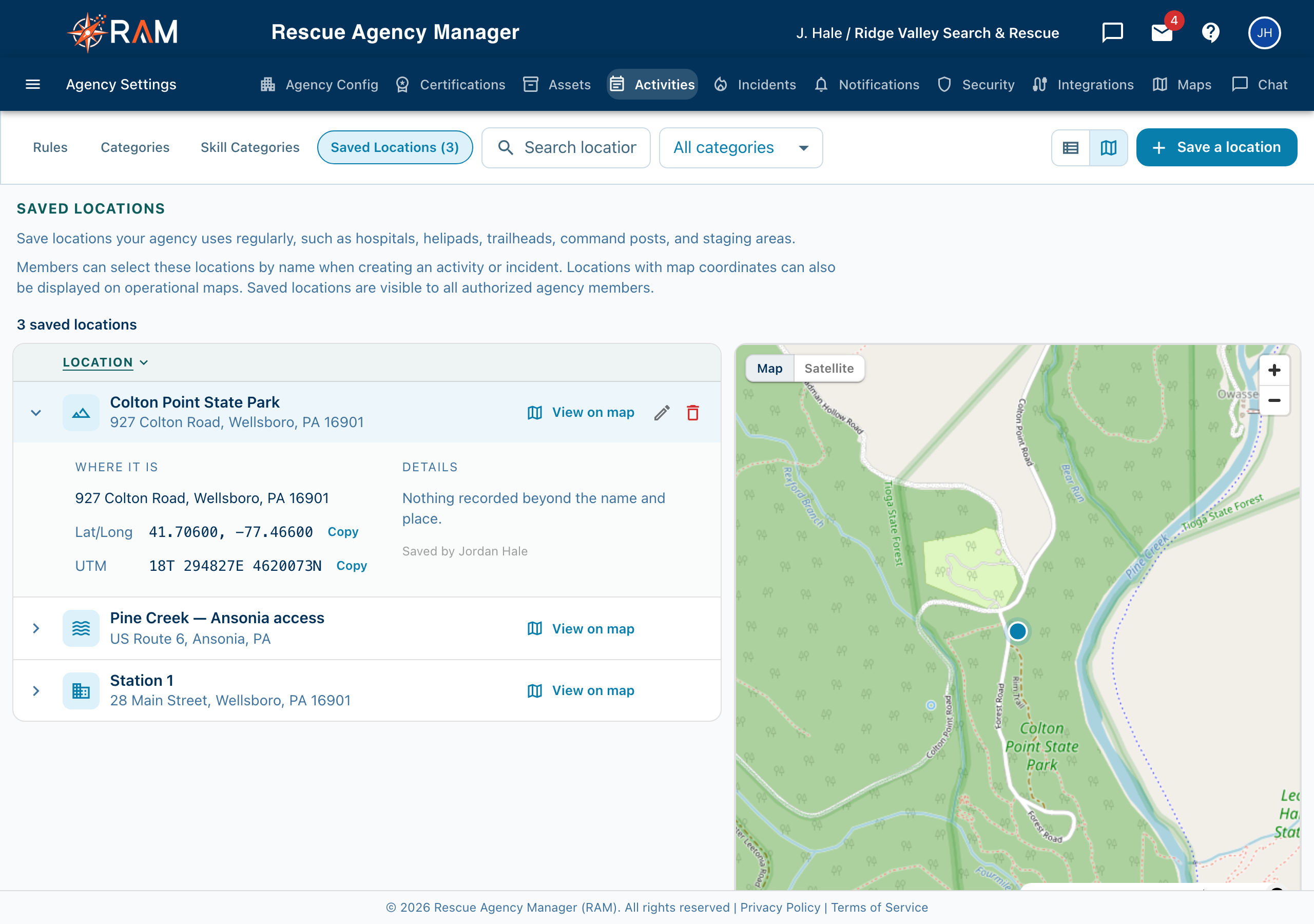View Pine Creek — Ansonia access on map
This screenshot has width=1314, height=924.
(x=581, y=629)
